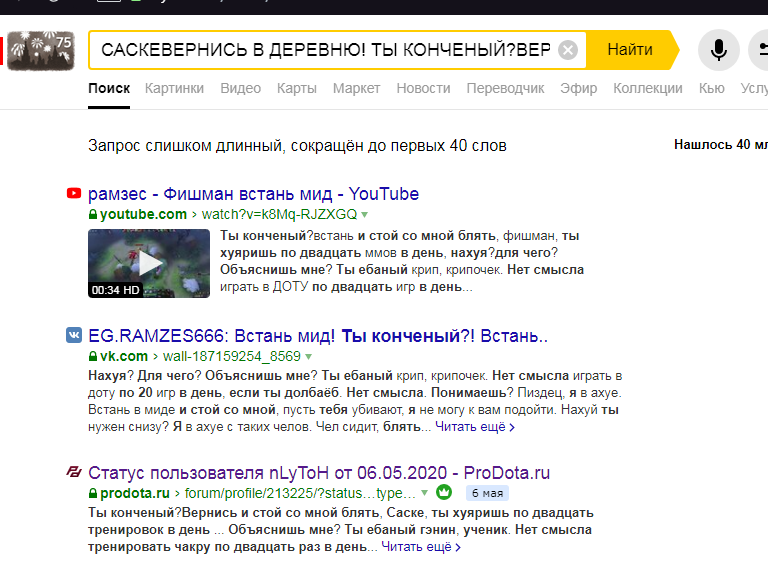The width and height of the screenshot is (768, 577).
Task: Click 'Читать ещё' in the prodota.ru result
Action: point(421,547)
